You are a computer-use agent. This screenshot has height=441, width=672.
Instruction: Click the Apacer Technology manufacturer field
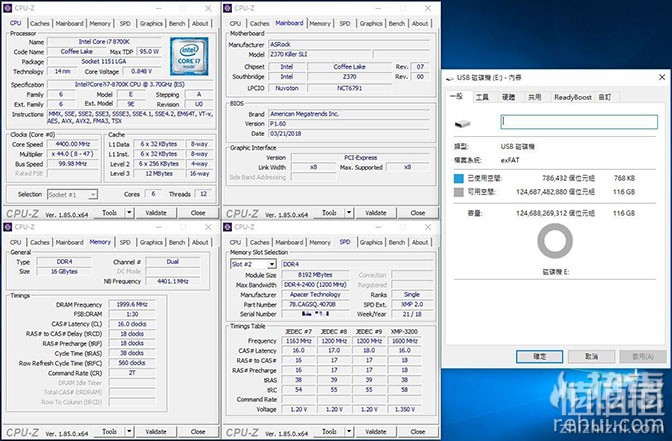pyautogui.click(x=315, y=295)
